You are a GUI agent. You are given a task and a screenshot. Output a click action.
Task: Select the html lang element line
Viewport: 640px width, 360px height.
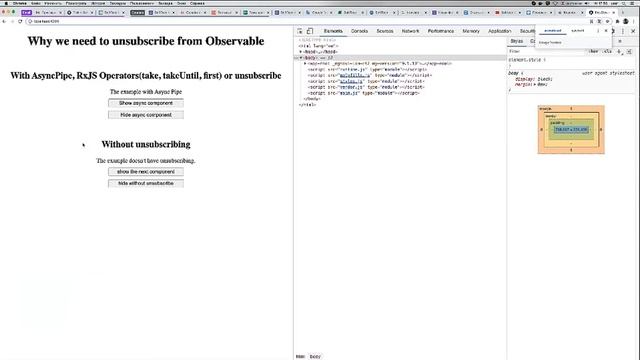pyautogui.click(x=318, y=46)
